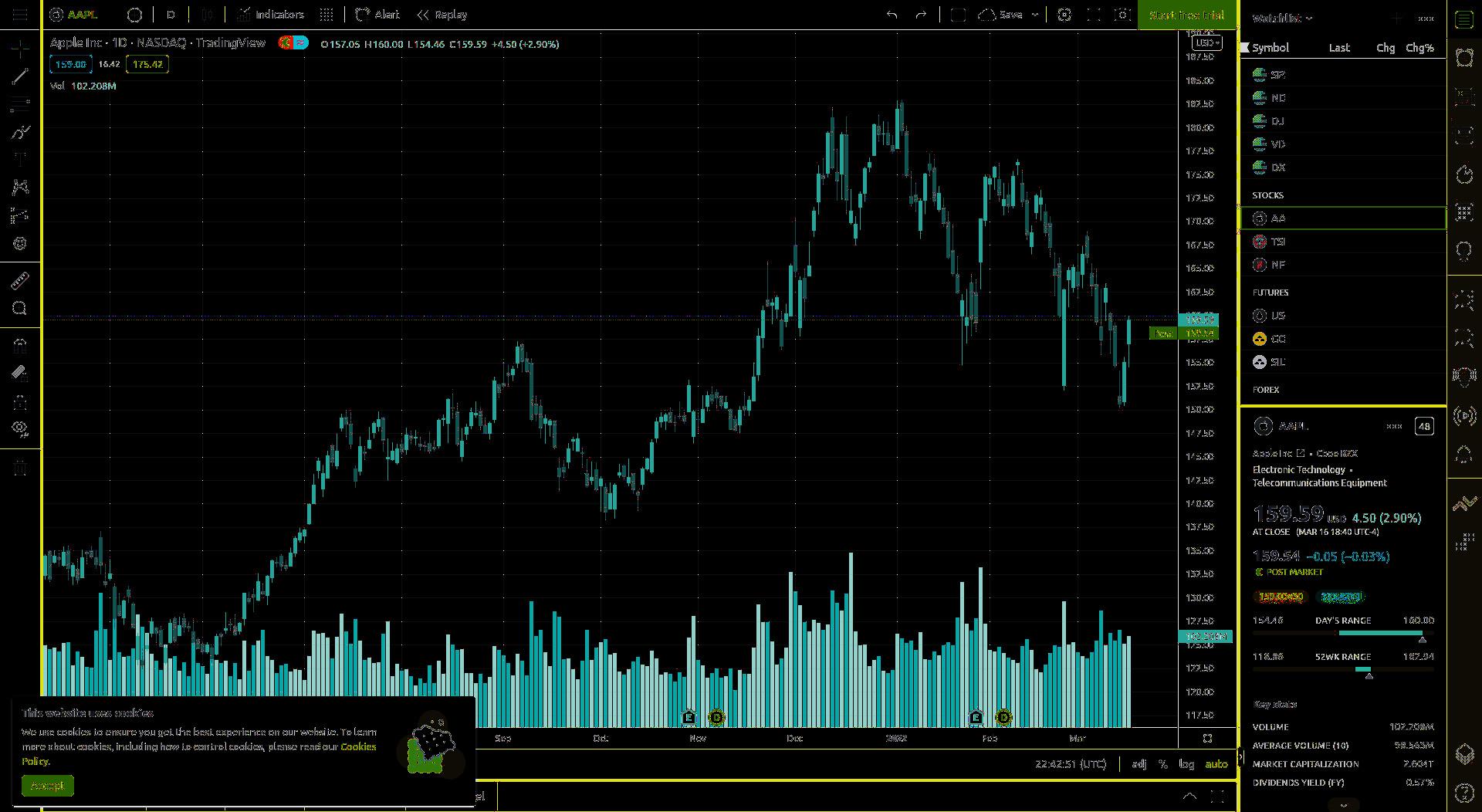Select the GC gold futures row
1482x812 pixels.
pyautogui.click(x=1343, y=339)
